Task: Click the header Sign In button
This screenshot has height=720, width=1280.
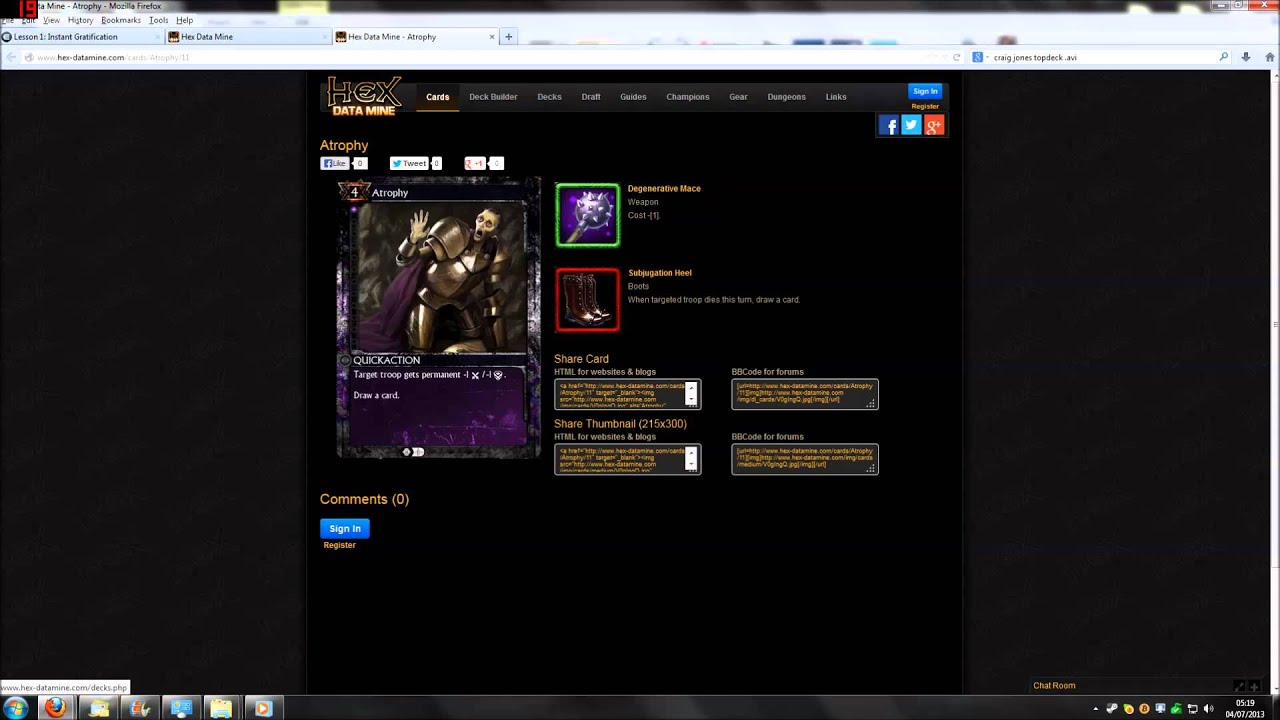Action: pyautogui.click(x=925, y=91)
